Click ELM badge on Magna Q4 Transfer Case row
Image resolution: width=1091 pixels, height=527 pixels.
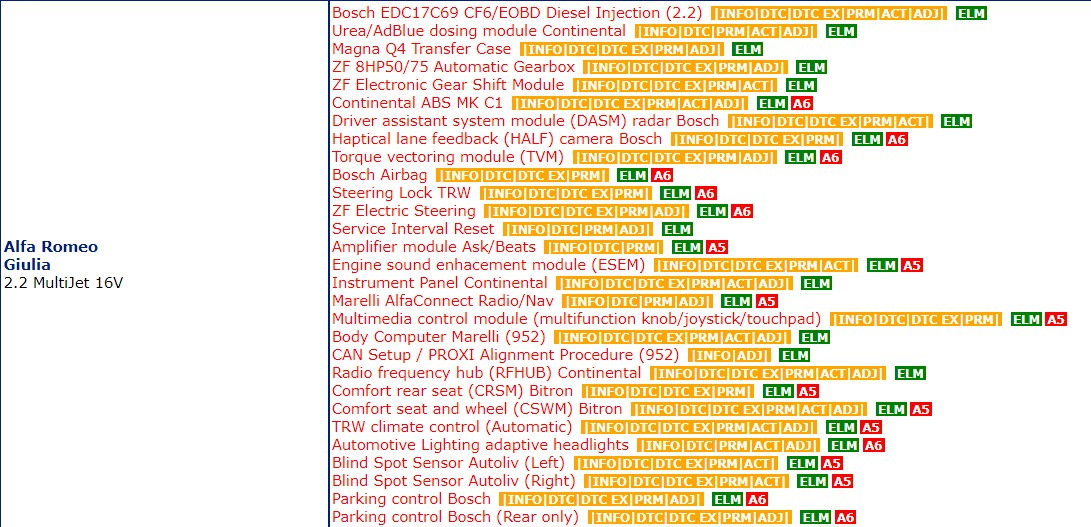[748, 49]
